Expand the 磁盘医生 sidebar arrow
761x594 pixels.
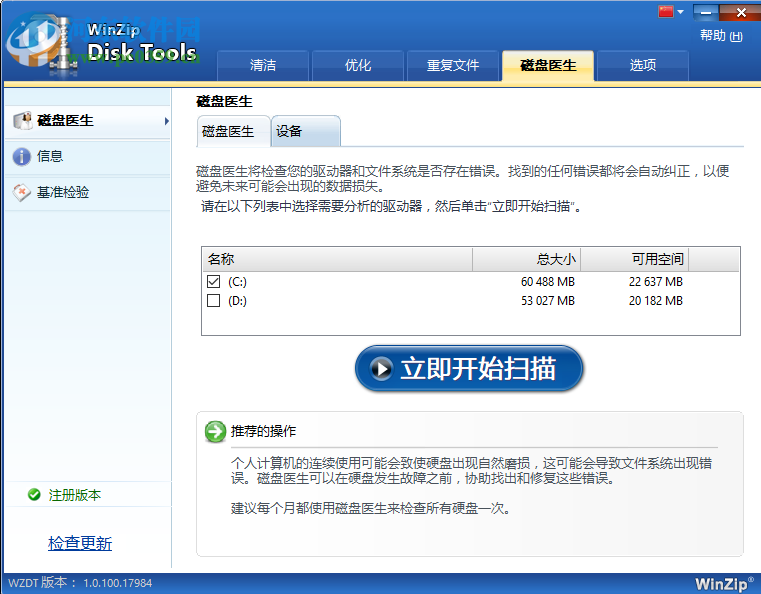tap(166, 121)
